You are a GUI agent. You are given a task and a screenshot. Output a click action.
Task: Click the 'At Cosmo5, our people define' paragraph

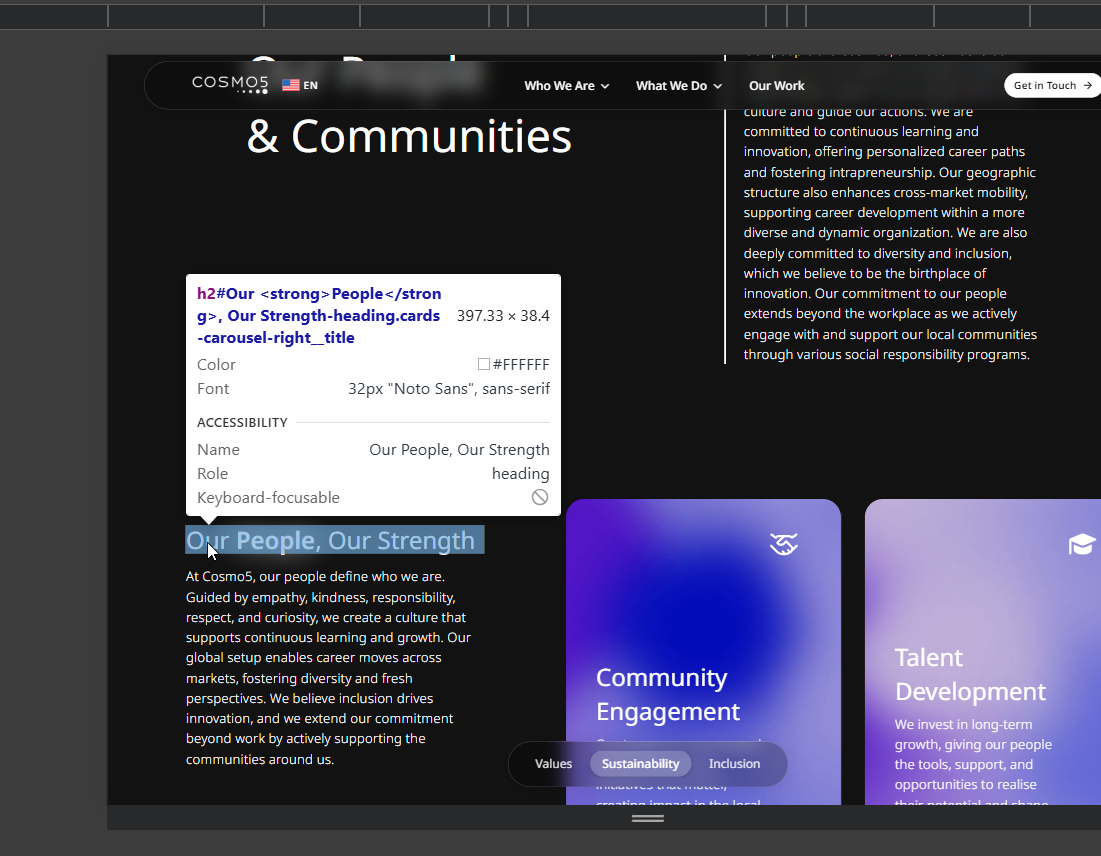[x=329, y=668]
